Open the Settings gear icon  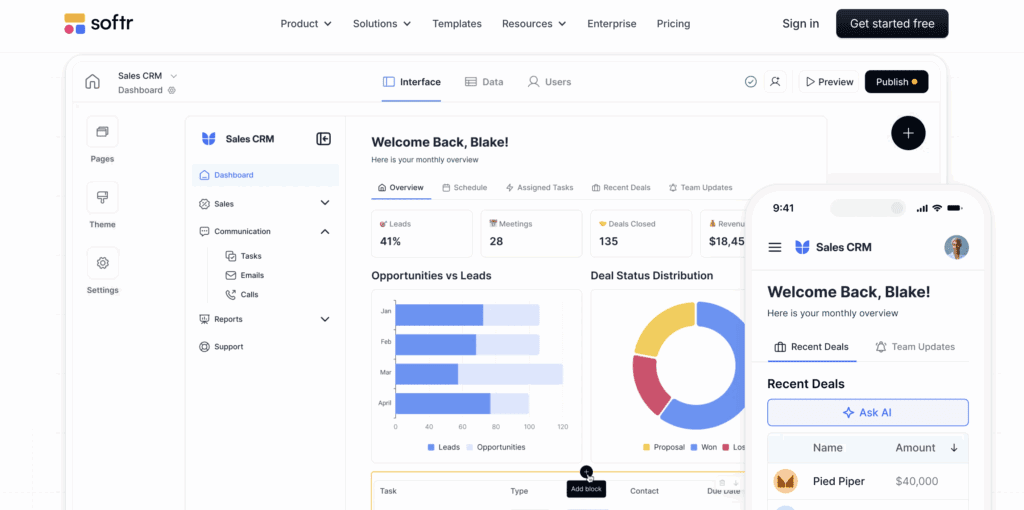tap(102, 263)
